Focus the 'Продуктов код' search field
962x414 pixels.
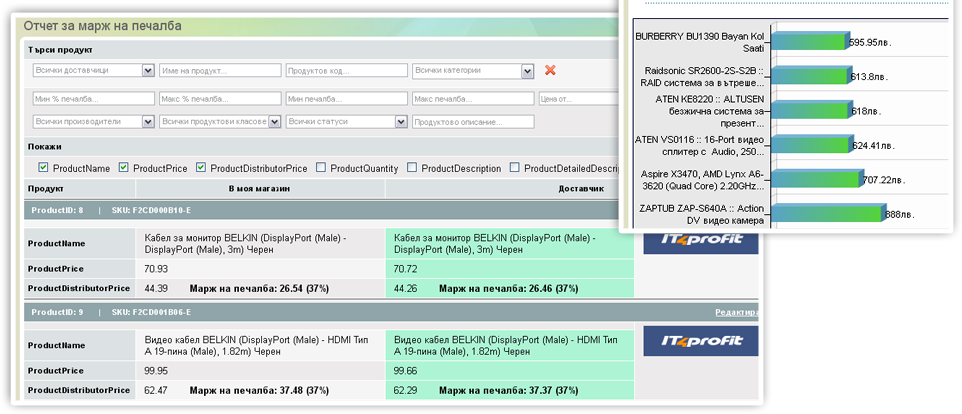click(x=345, y=71)
